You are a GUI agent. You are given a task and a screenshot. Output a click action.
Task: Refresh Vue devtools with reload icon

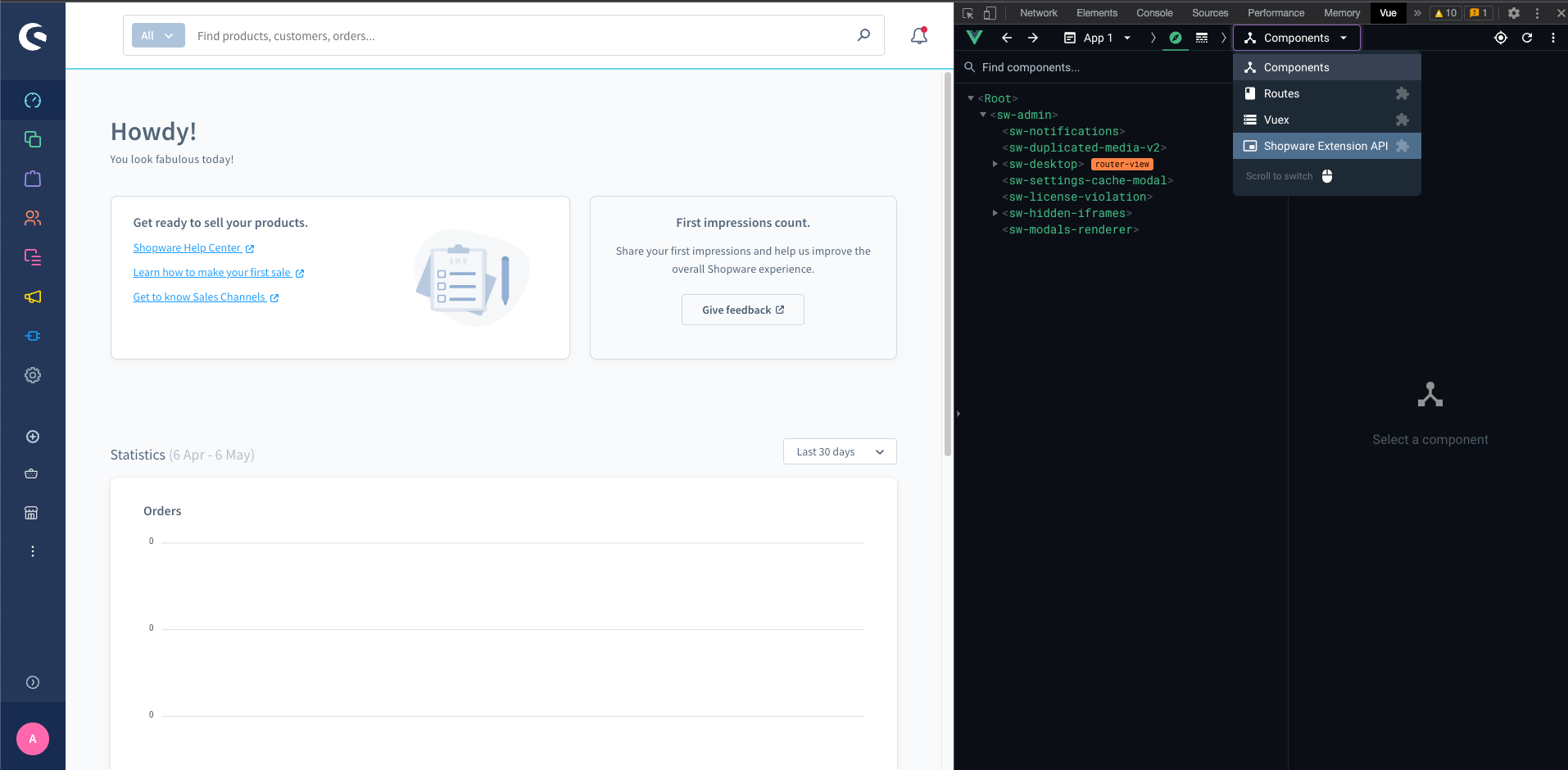(1527, 38)
